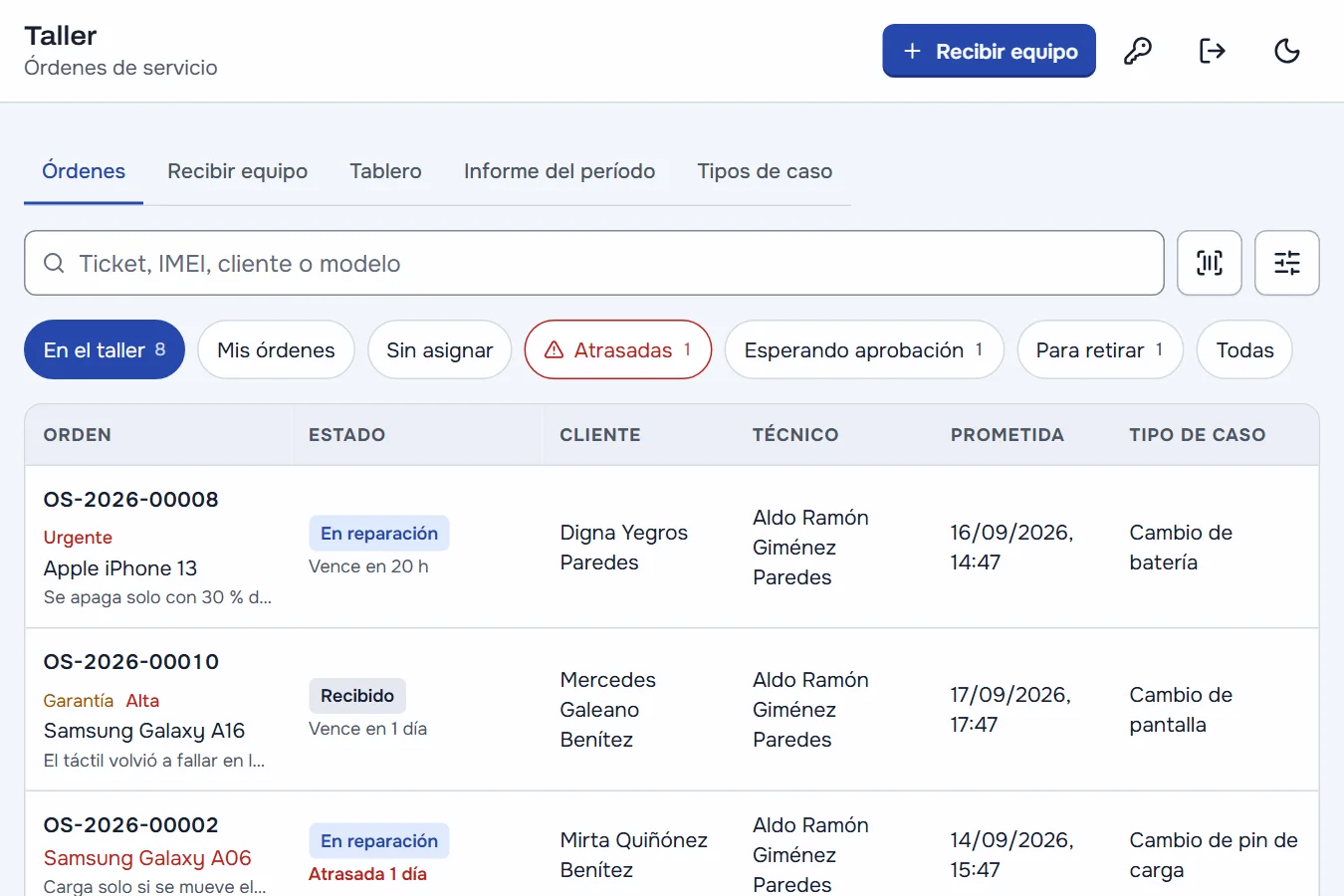Click client Mirta Quiñónez Benítez
The width and height of the screenshot is (1344, 896).
[634, 855]
